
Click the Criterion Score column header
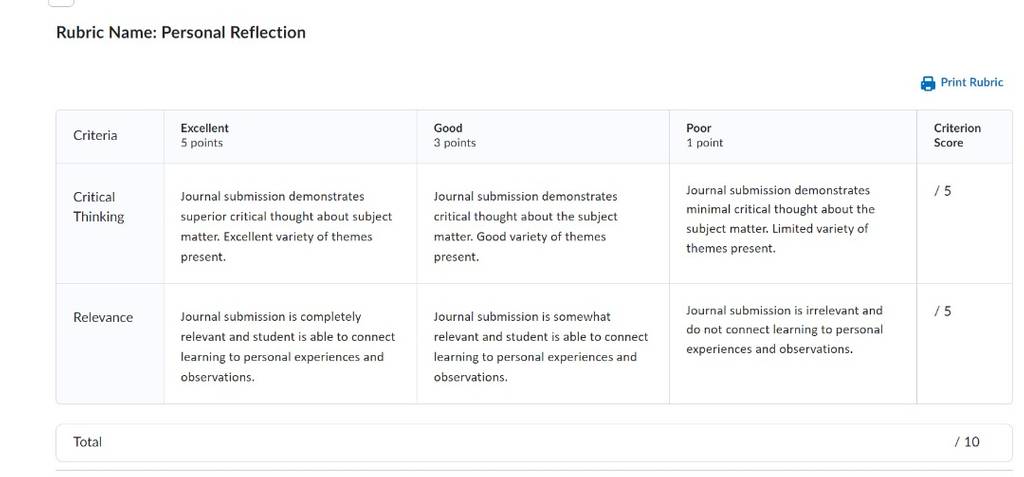[x=957, y=135]
